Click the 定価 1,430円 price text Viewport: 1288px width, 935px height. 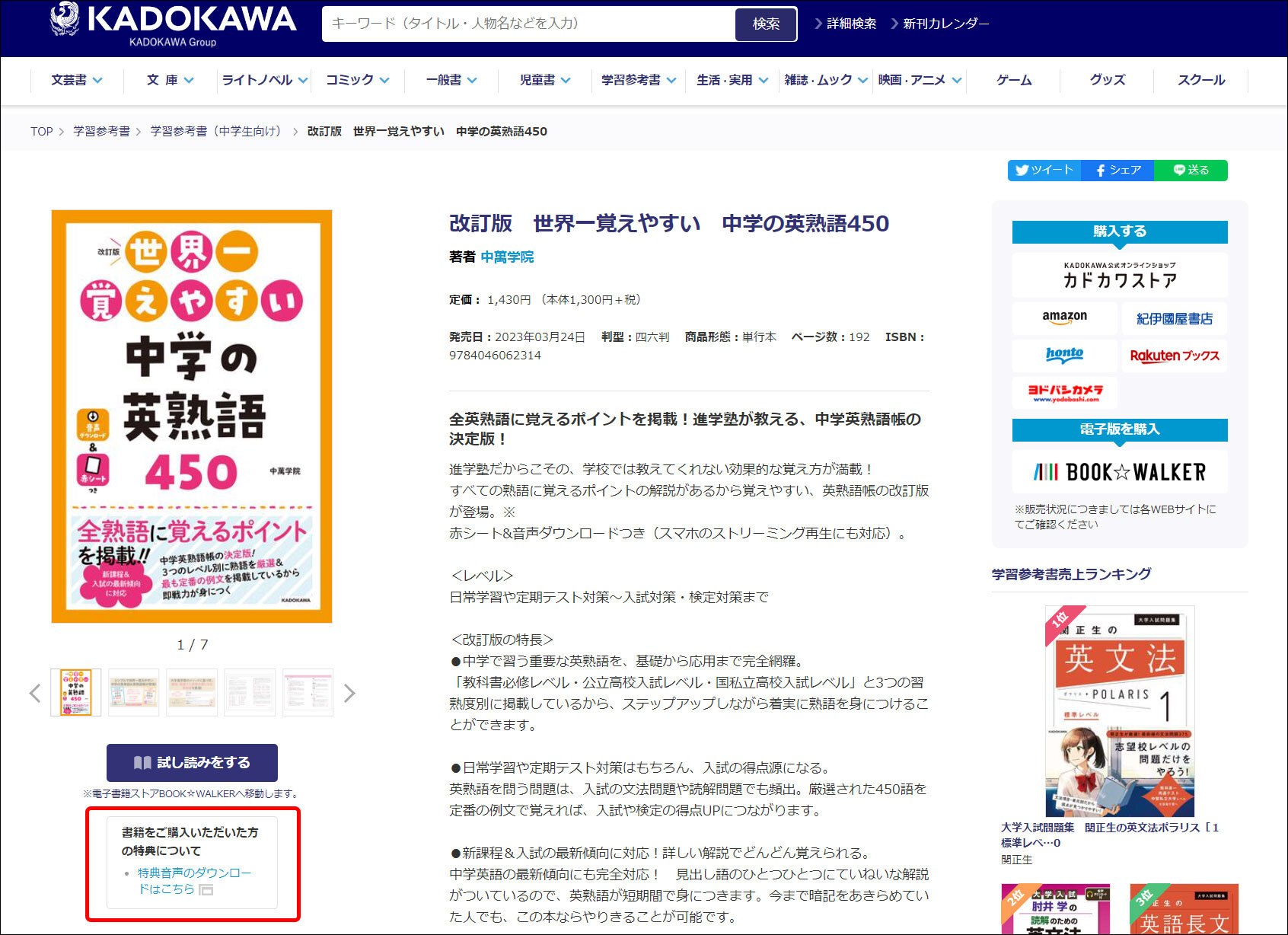(545, 300)
